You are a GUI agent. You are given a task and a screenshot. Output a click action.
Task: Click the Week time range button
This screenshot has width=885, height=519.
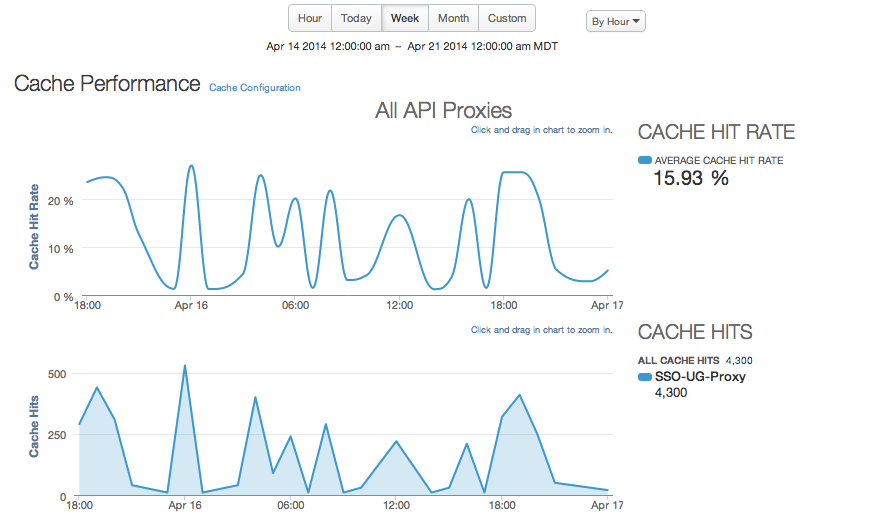[x=405, y=18]
